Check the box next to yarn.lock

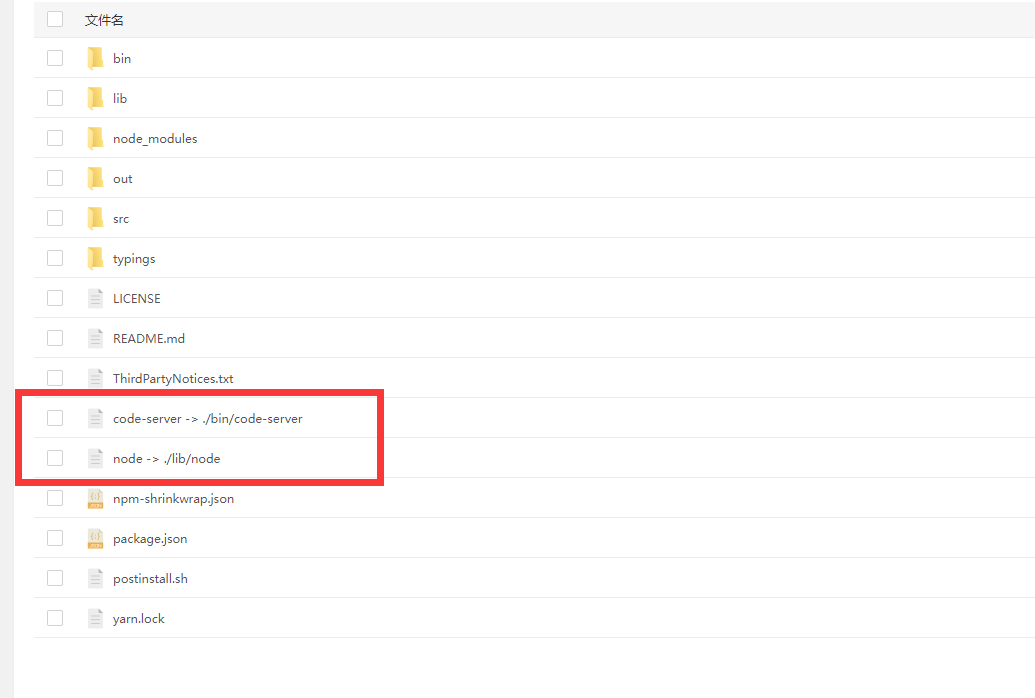[55, 618]
